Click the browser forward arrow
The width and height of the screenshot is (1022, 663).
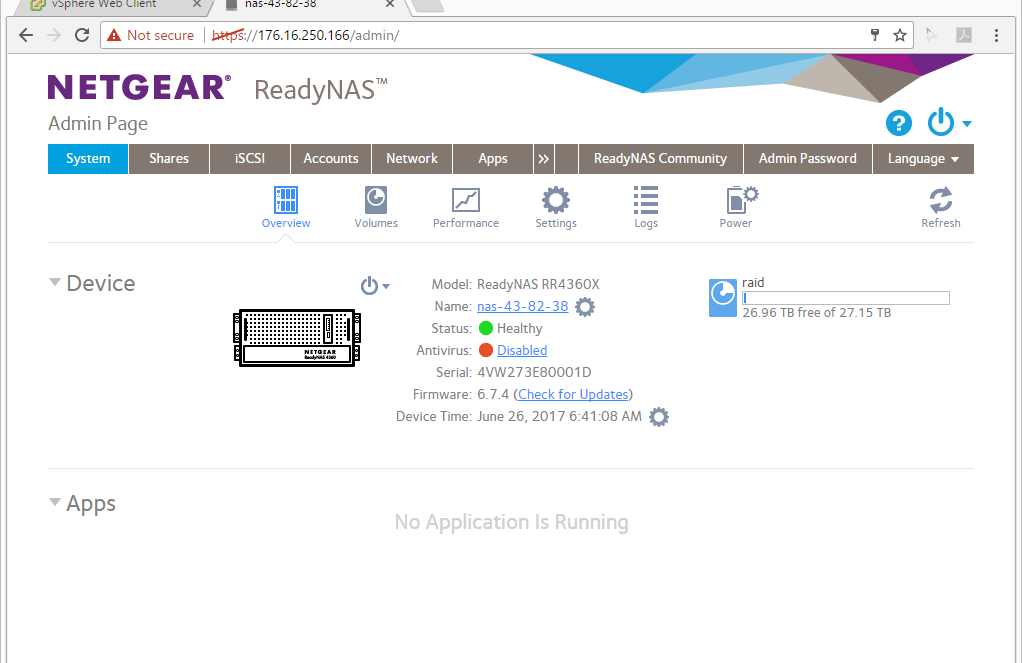54,35
